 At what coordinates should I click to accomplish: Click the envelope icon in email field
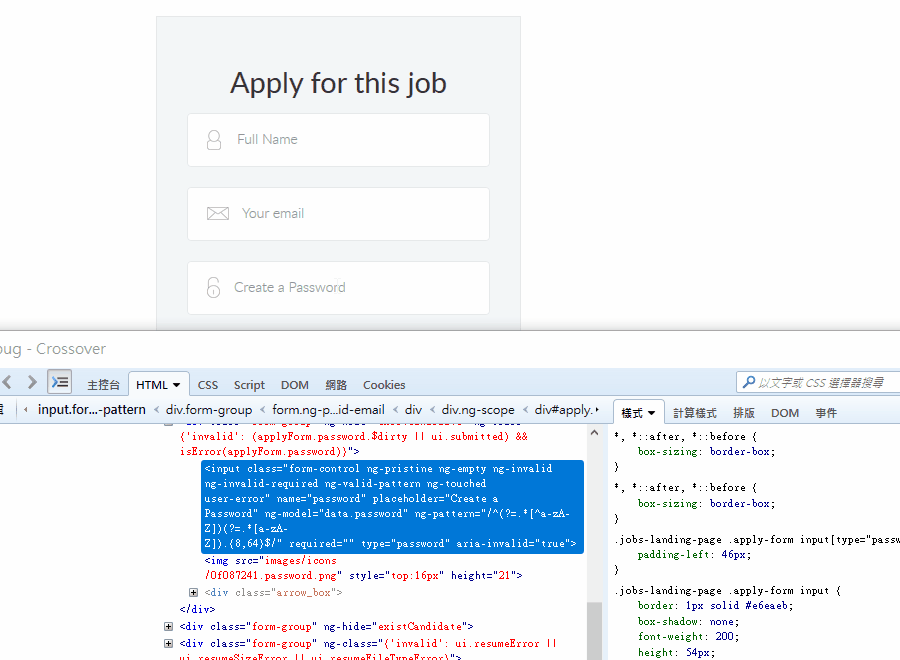(x=218, y=213)
